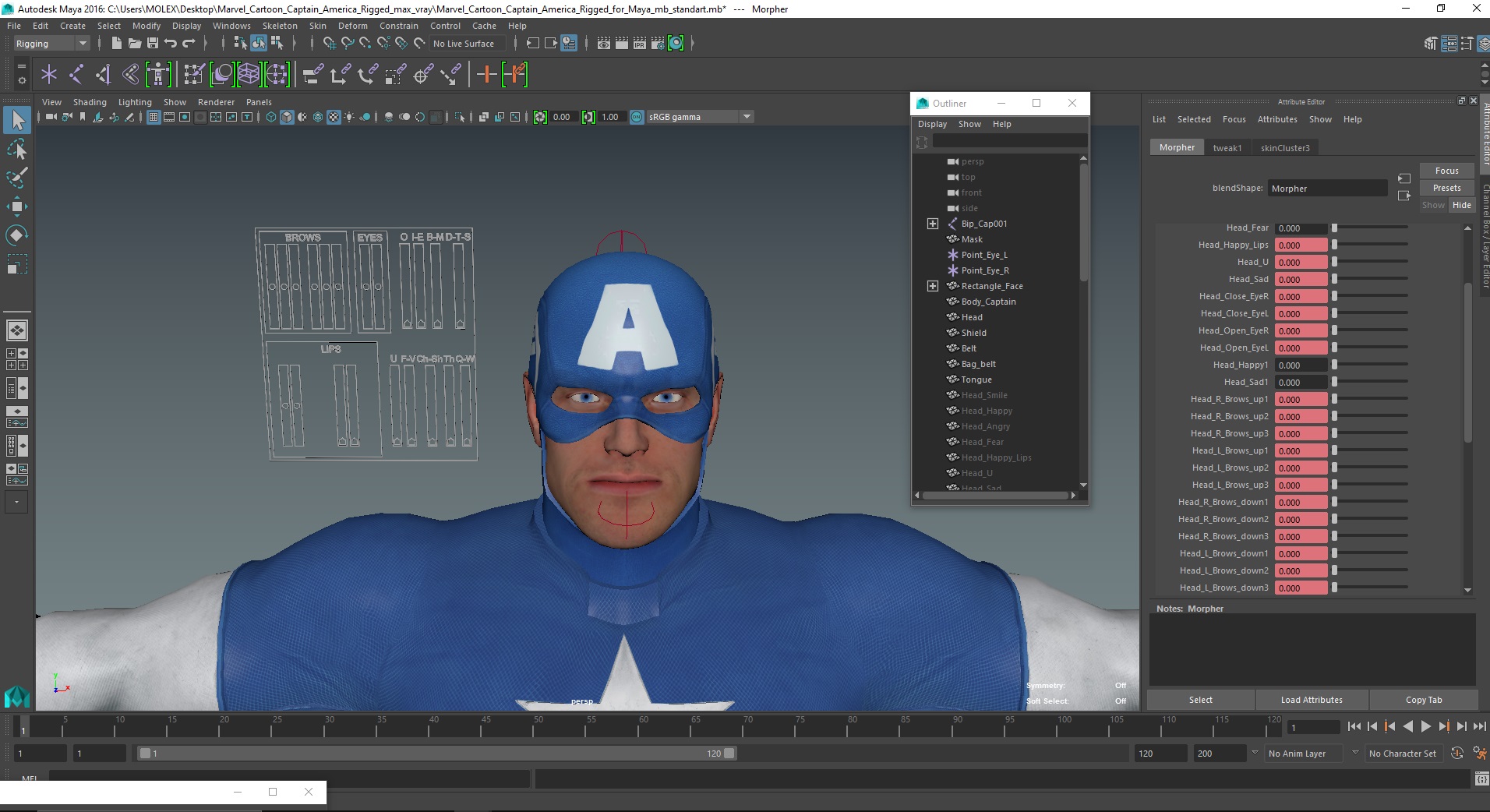The image size is (1490, 812).
Task: Open the viewport Shading menu
Action: (x=90, y=102)
